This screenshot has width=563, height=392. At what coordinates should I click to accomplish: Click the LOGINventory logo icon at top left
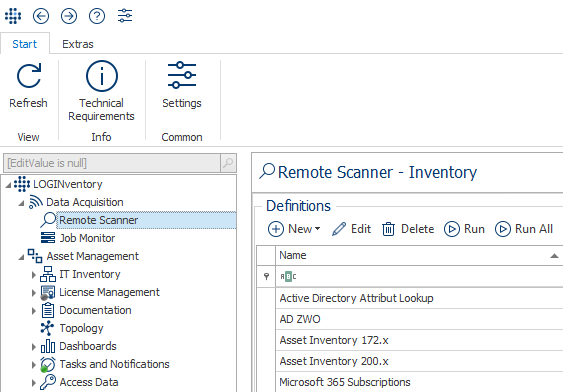[13, 16]
